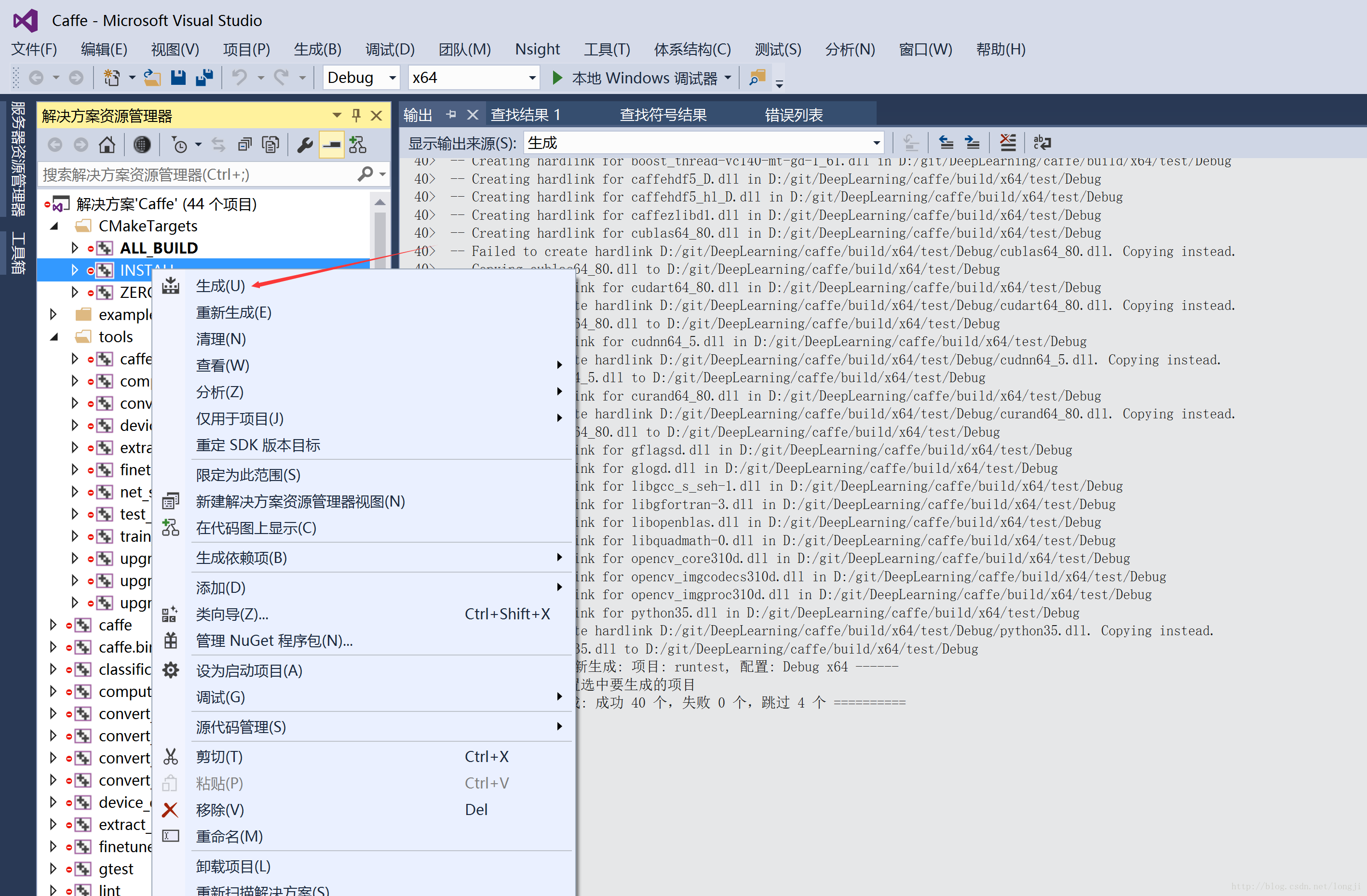Switch to the 查找符号结果 tab
The height and width of the screenshot is (896, 1367).
point(663,115)
